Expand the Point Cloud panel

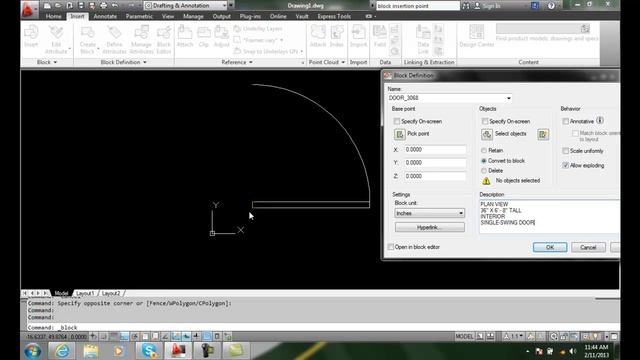(327, 62)
